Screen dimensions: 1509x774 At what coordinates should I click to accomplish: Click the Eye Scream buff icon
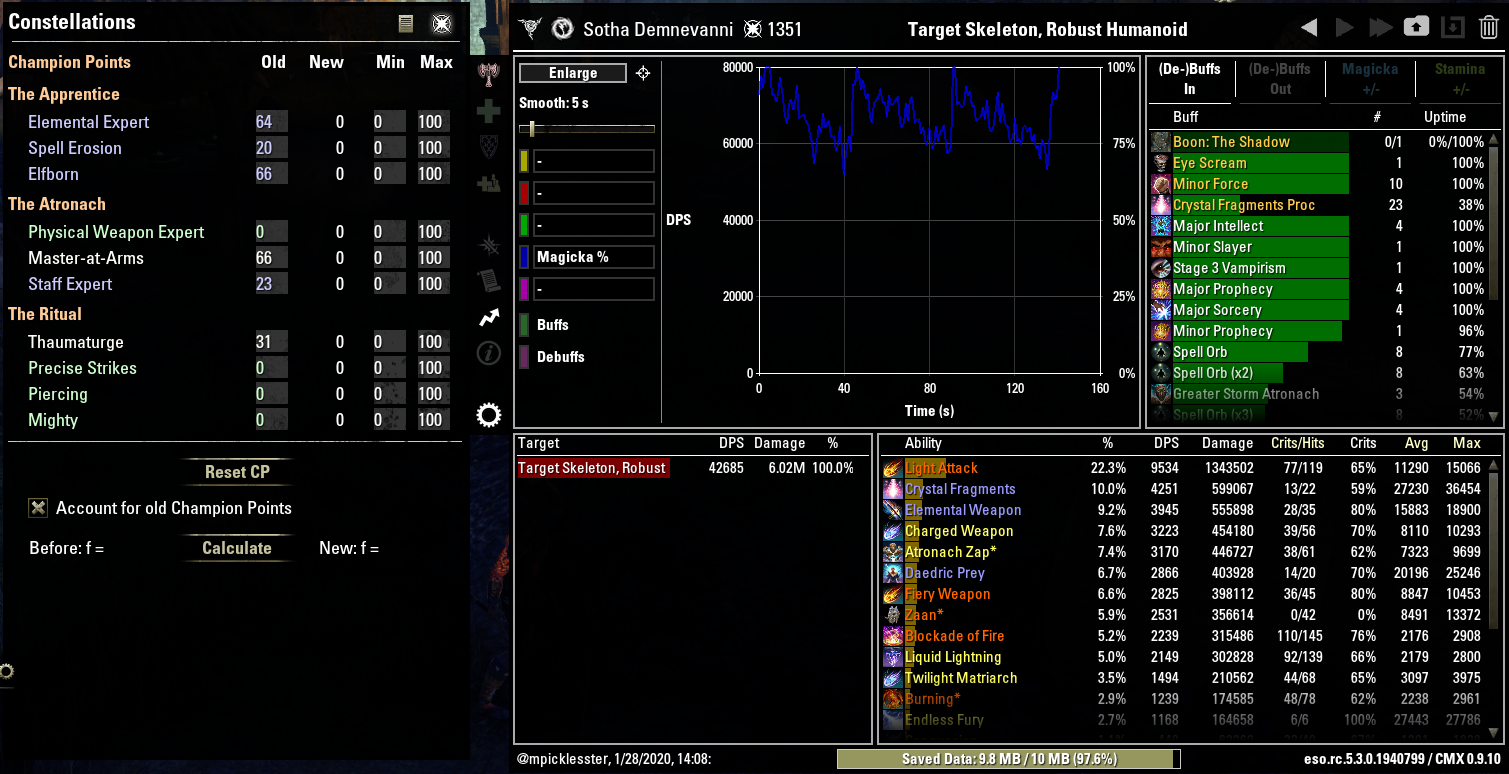[x=1161, y=163]
